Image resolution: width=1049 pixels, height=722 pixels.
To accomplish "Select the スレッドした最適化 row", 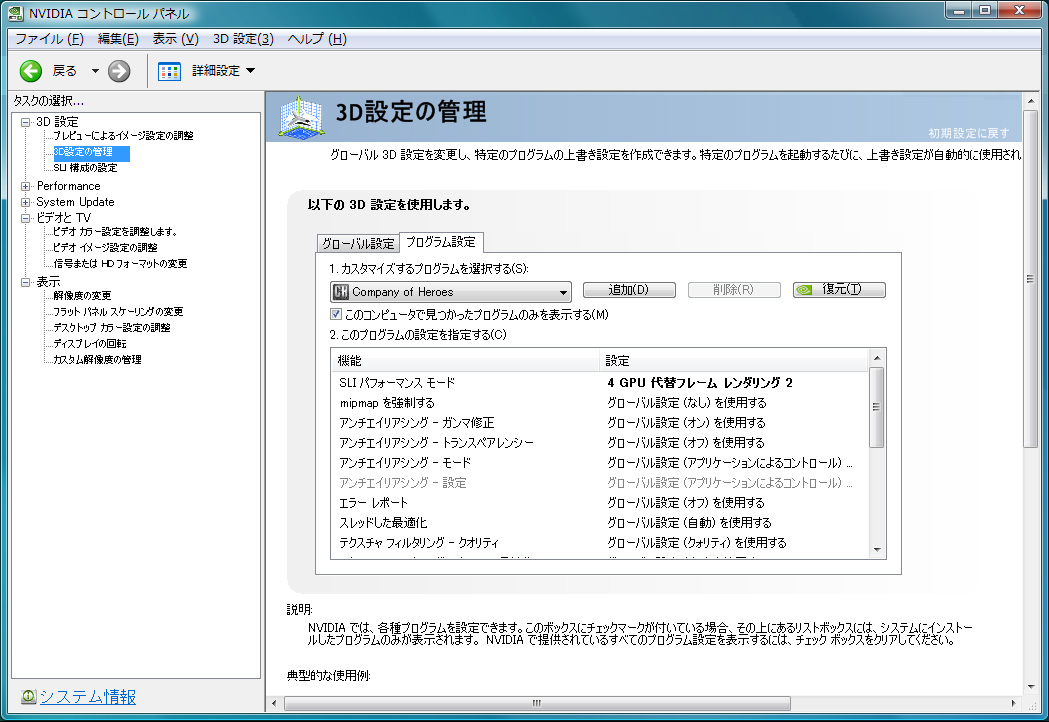I will [x=599, y=523].
